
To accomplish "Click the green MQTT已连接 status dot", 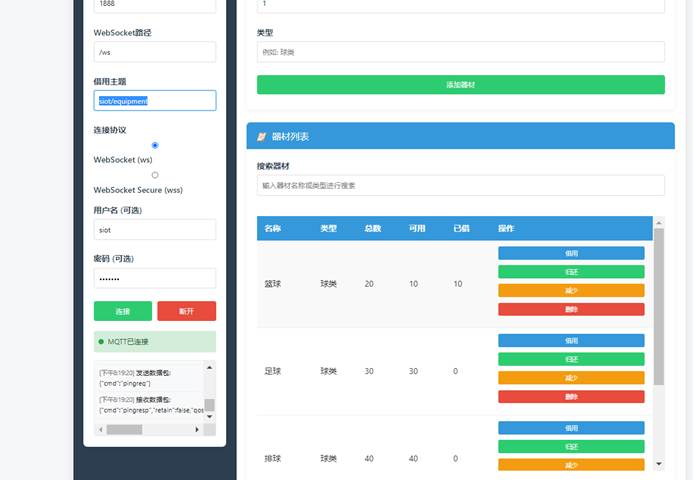I will tap(101, 342).
